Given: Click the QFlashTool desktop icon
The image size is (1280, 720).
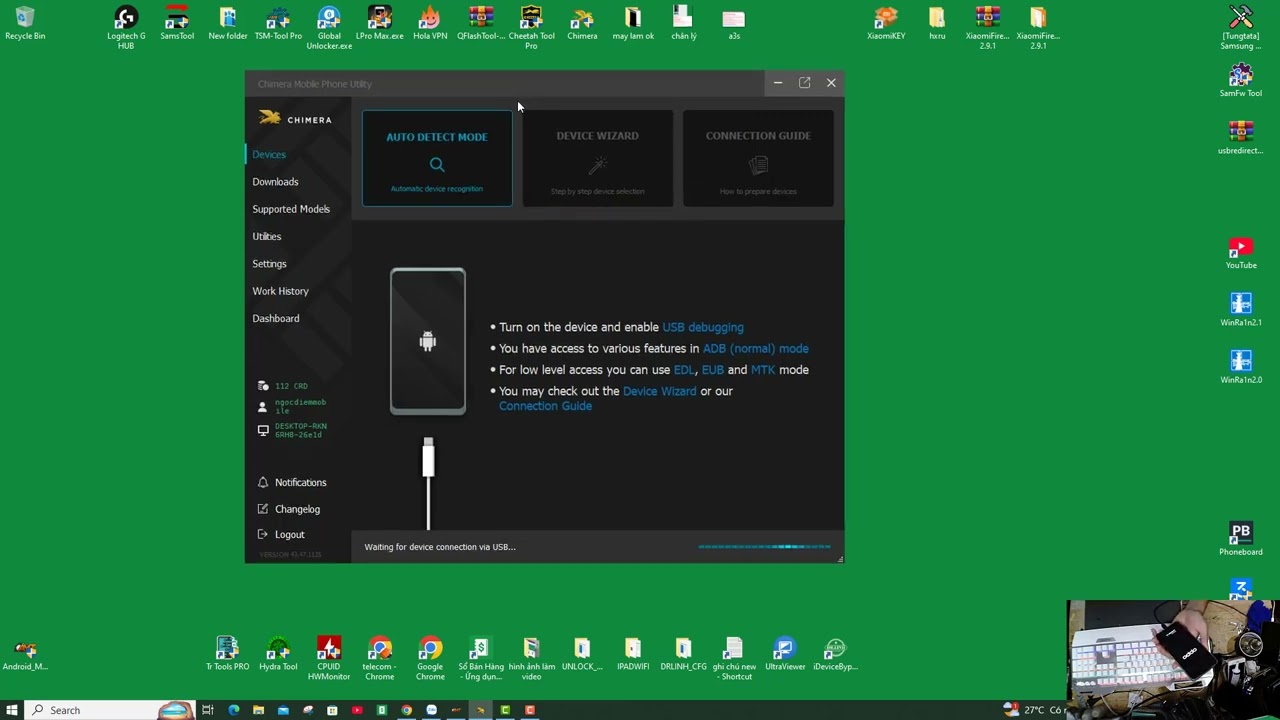Looking at the screenshot, I should click(481, 24).
